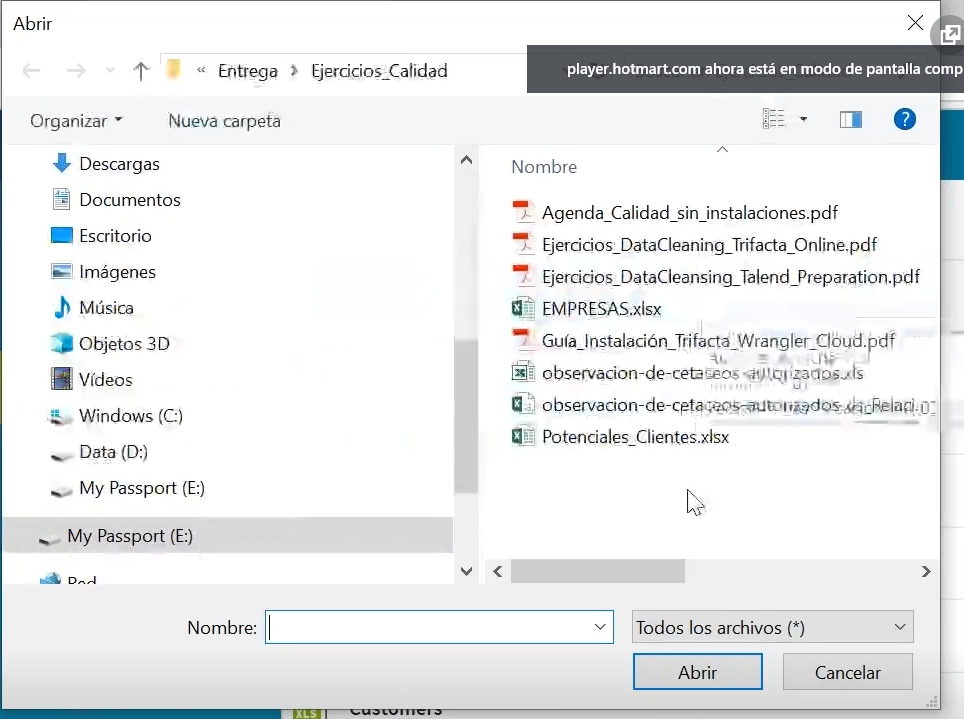Click the Escritorio desktop icon

pos(61,235)
